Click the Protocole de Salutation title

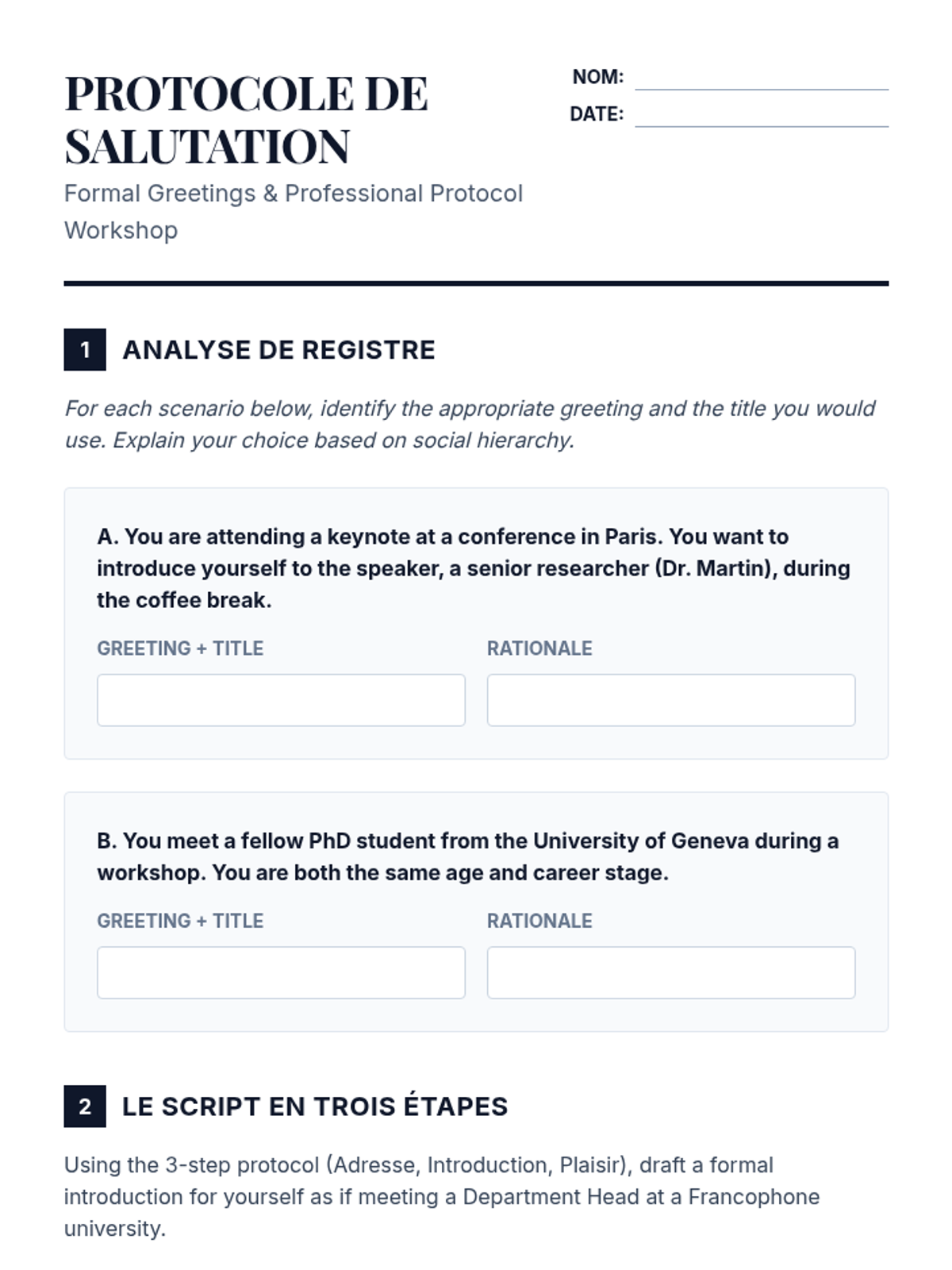(x=246, y=119)
